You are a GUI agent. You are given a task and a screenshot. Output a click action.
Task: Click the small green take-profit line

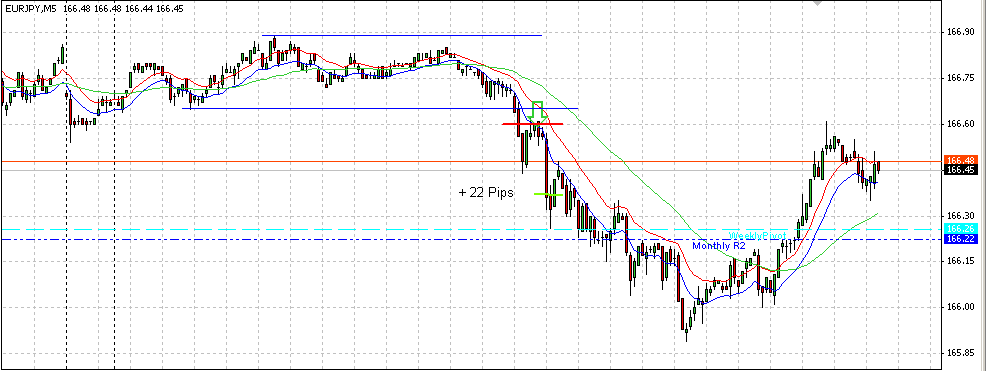pos(548,194)
